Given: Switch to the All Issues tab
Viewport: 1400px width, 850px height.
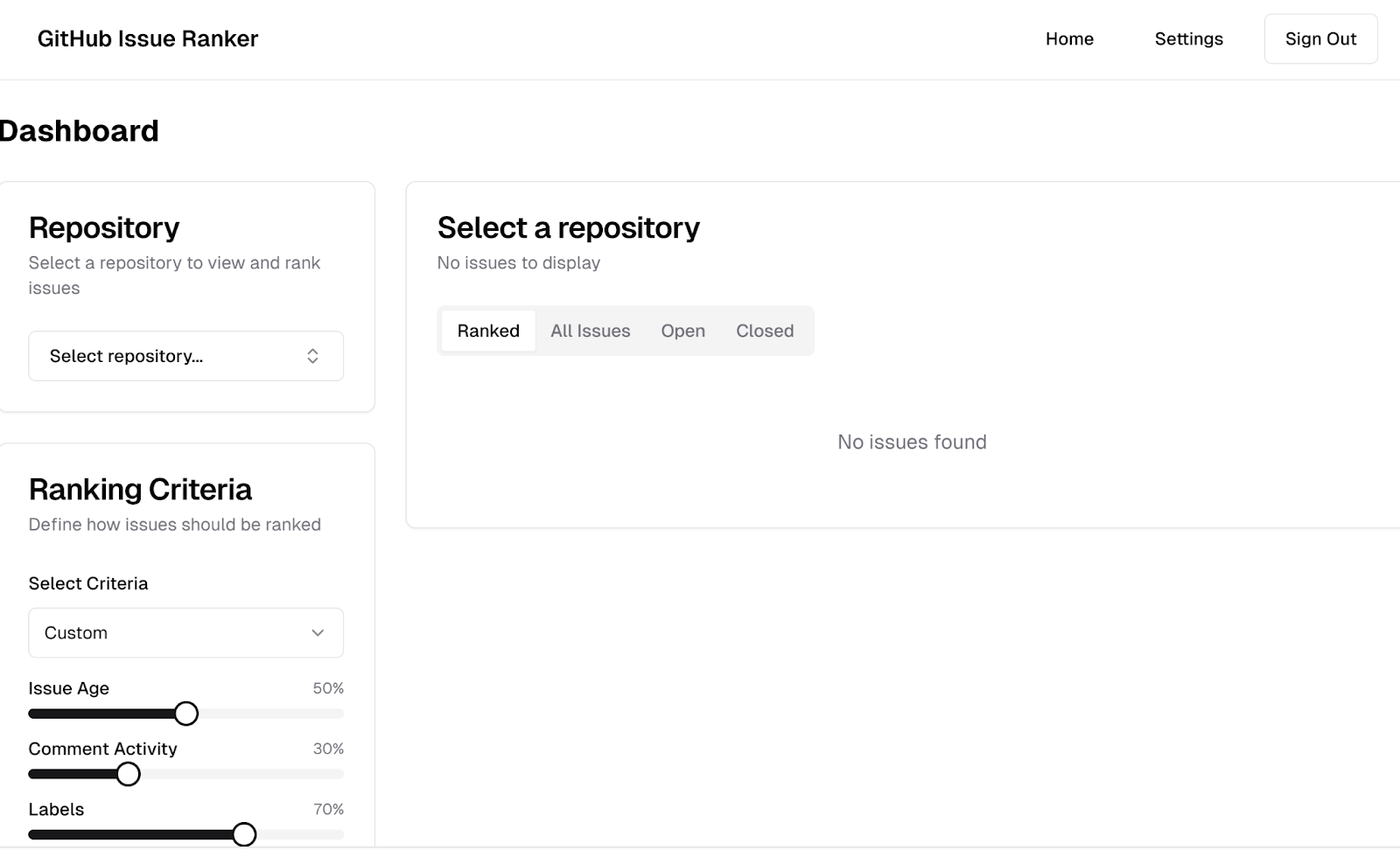Looking at the screenshot, I should (x=590, y=331).
